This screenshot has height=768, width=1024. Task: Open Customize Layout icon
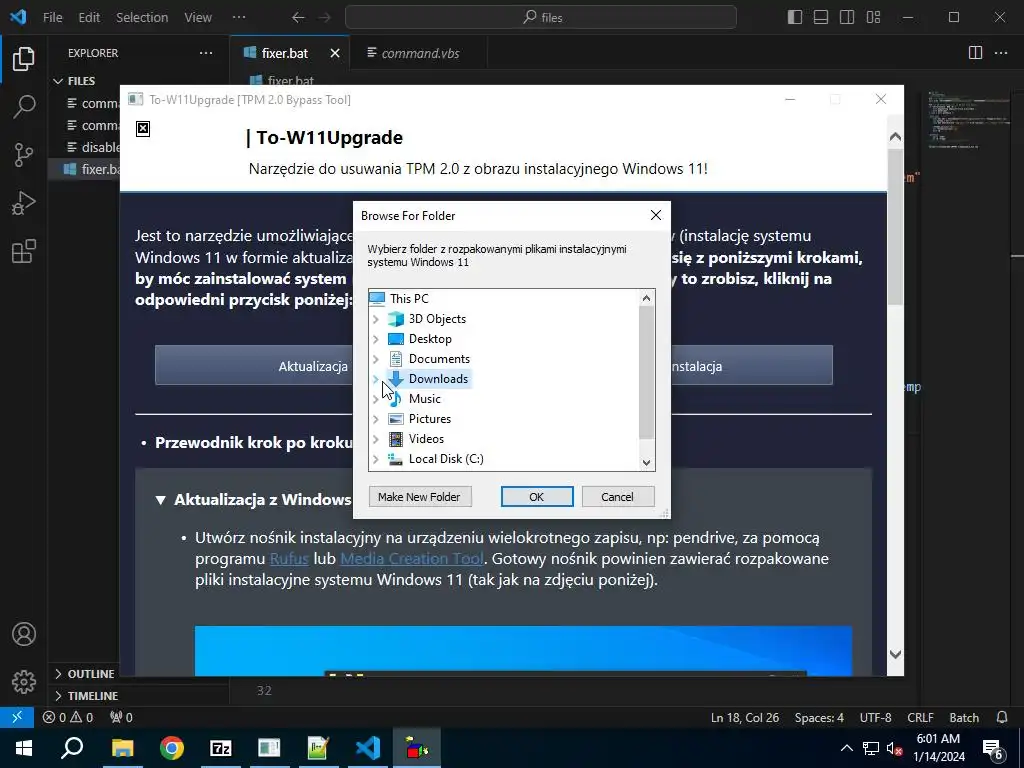click(873, 18)
